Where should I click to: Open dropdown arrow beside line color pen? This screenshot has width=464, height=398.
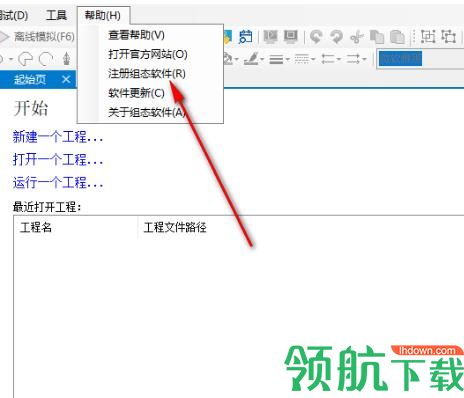262,60
